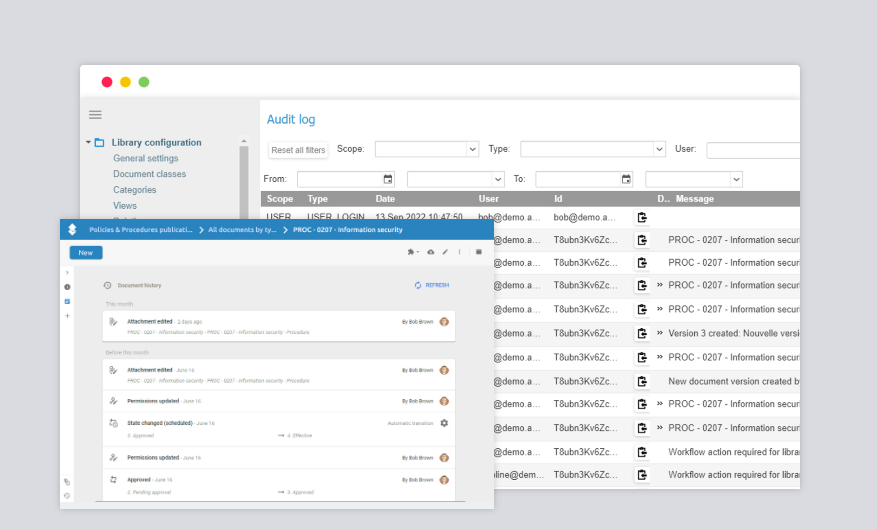Image resolution: width=877 pixels, height=530 pixels.
Task: Click Bob Brown avatar on 2 days ago entry
Action: [x=444, y=321]
